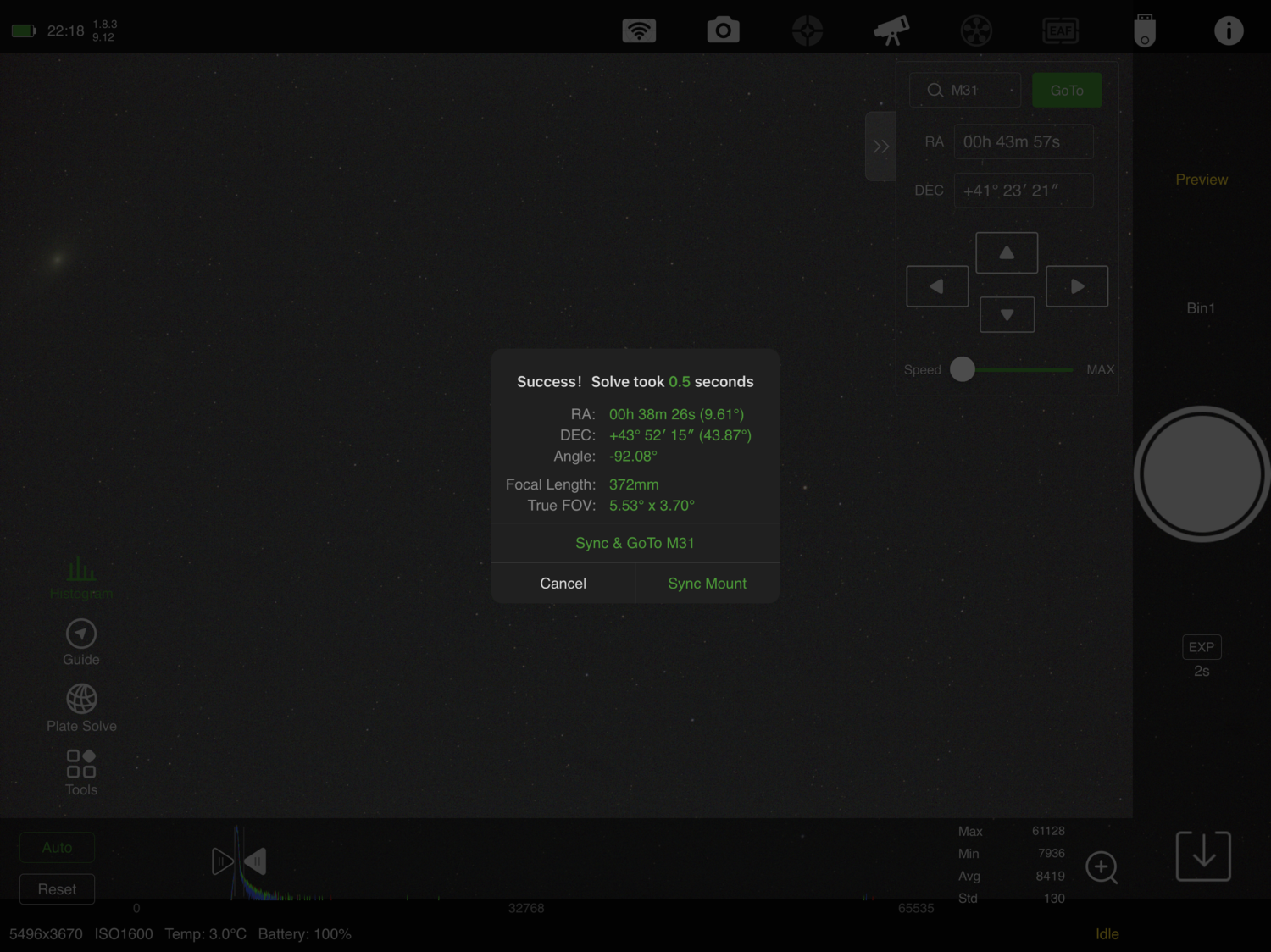Screen dimensions: 1271x952
Task: Open the guiding crosshair icon
Action: 808,30
